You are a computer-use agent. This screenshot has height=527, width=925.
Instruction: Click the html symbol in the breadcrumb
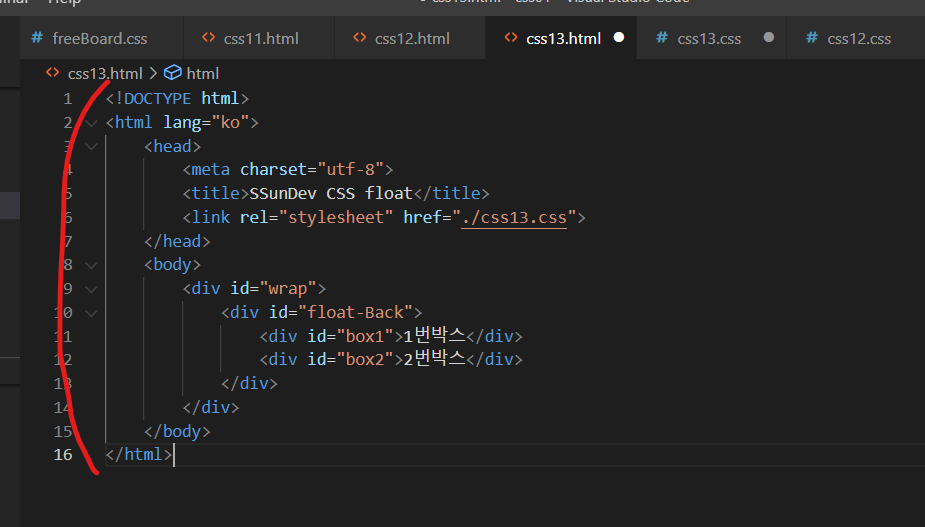coord(202,73)
